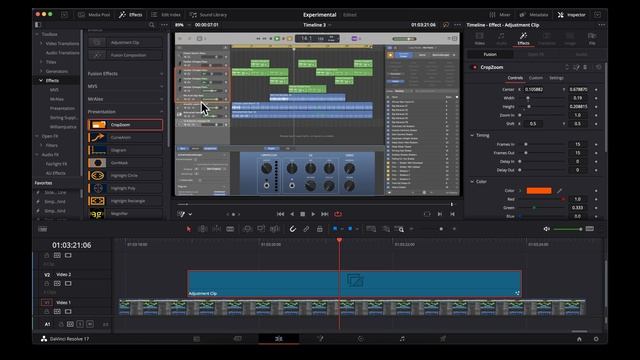Open the Metadata panel

pos(534,15)
